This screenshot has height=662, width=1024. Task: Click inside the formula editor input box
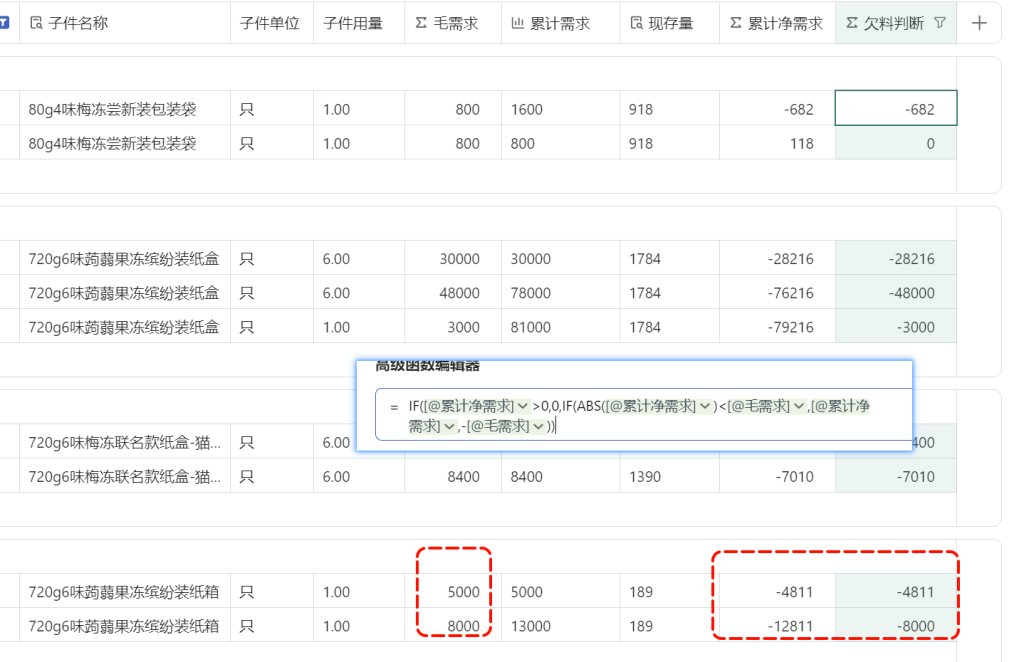[x=643, y=415]
